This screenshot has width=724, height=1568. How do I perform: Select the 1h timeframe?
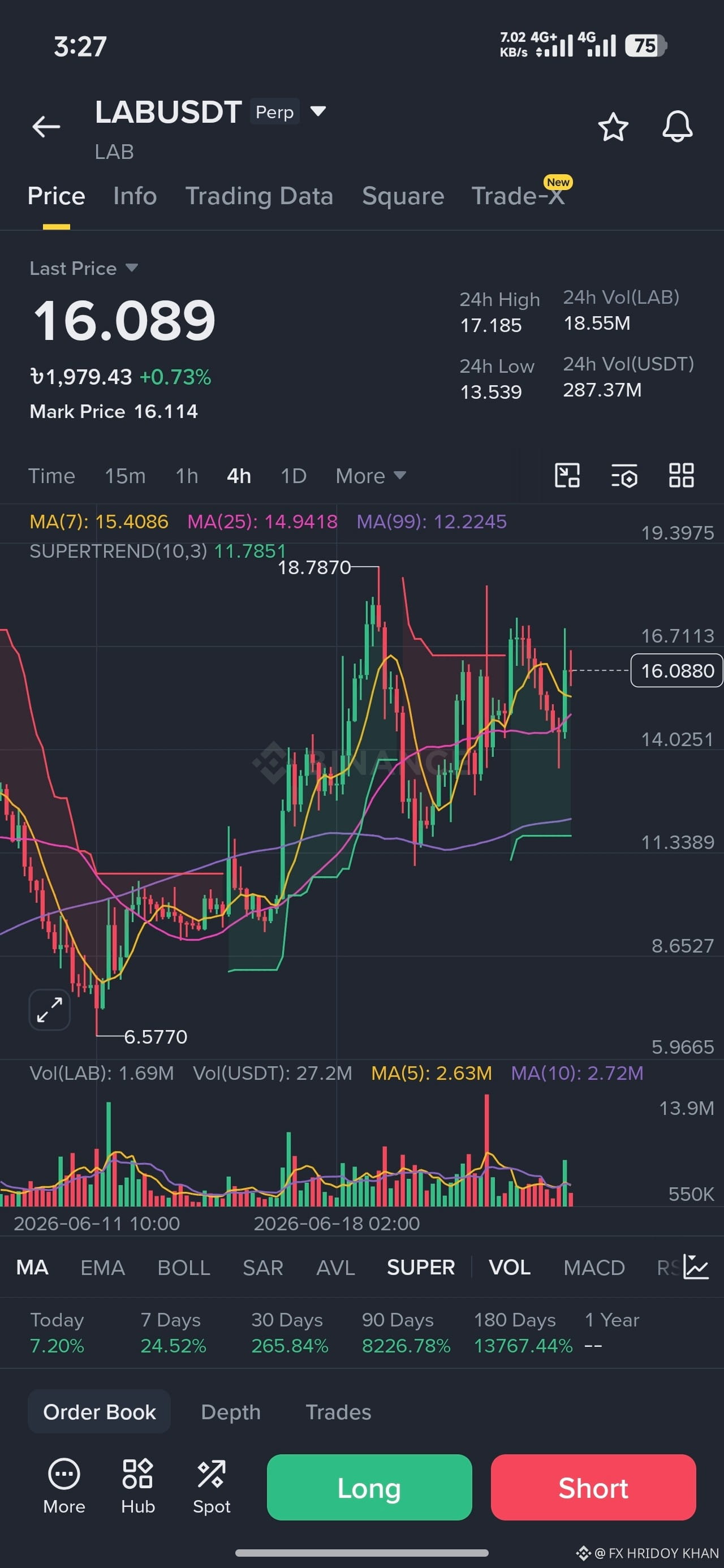click(187, 475)
